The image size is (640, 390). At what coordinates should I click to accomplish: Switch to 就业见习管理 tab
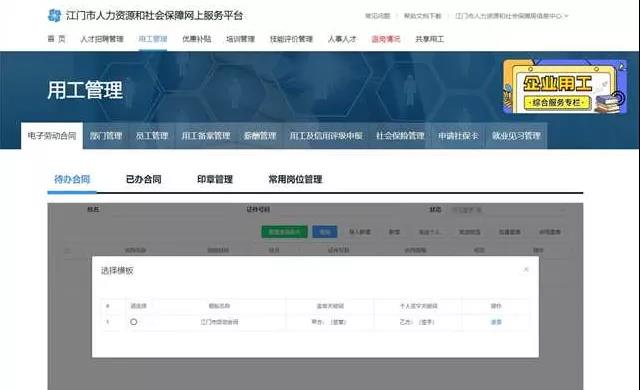pos(516,135)
